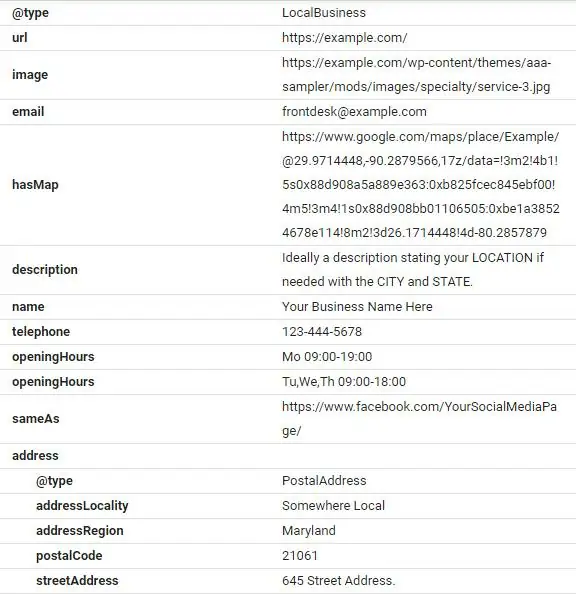Click the hasMap property label
Image resolution: width=576 pixels, height=595 pixels.
pos(35,185)
